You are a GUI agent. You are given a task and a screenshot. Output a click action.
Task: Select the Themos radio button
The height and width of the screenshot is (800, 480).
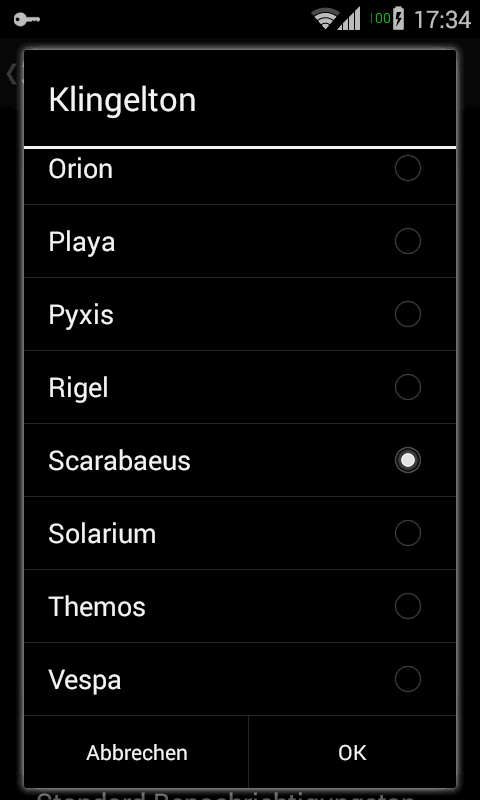(x=408, y=606)
